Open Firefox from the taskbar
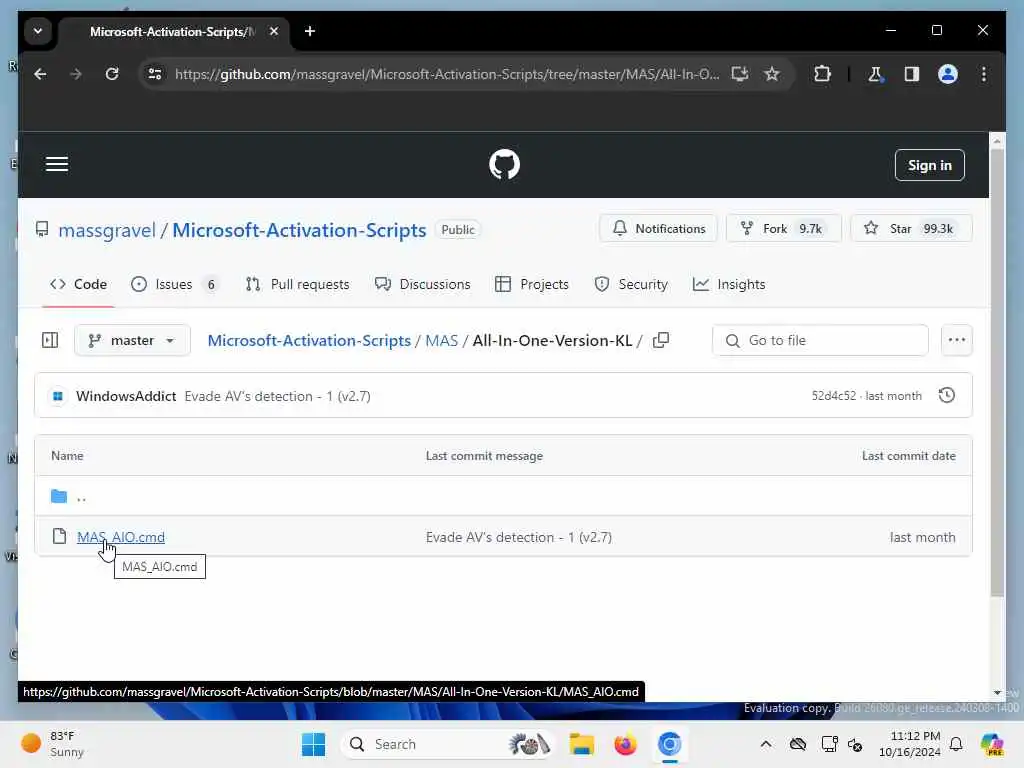Viewport: 1024px width, 768px height. click(625, 744)
